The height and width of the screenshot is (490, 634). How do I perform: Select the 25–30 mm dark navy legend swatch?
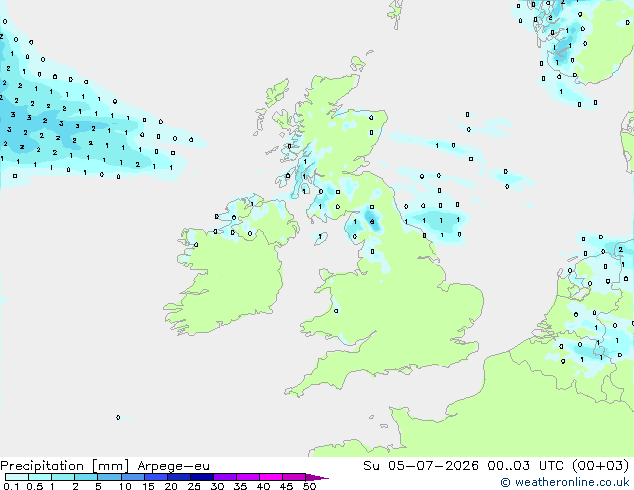[202, 477]
